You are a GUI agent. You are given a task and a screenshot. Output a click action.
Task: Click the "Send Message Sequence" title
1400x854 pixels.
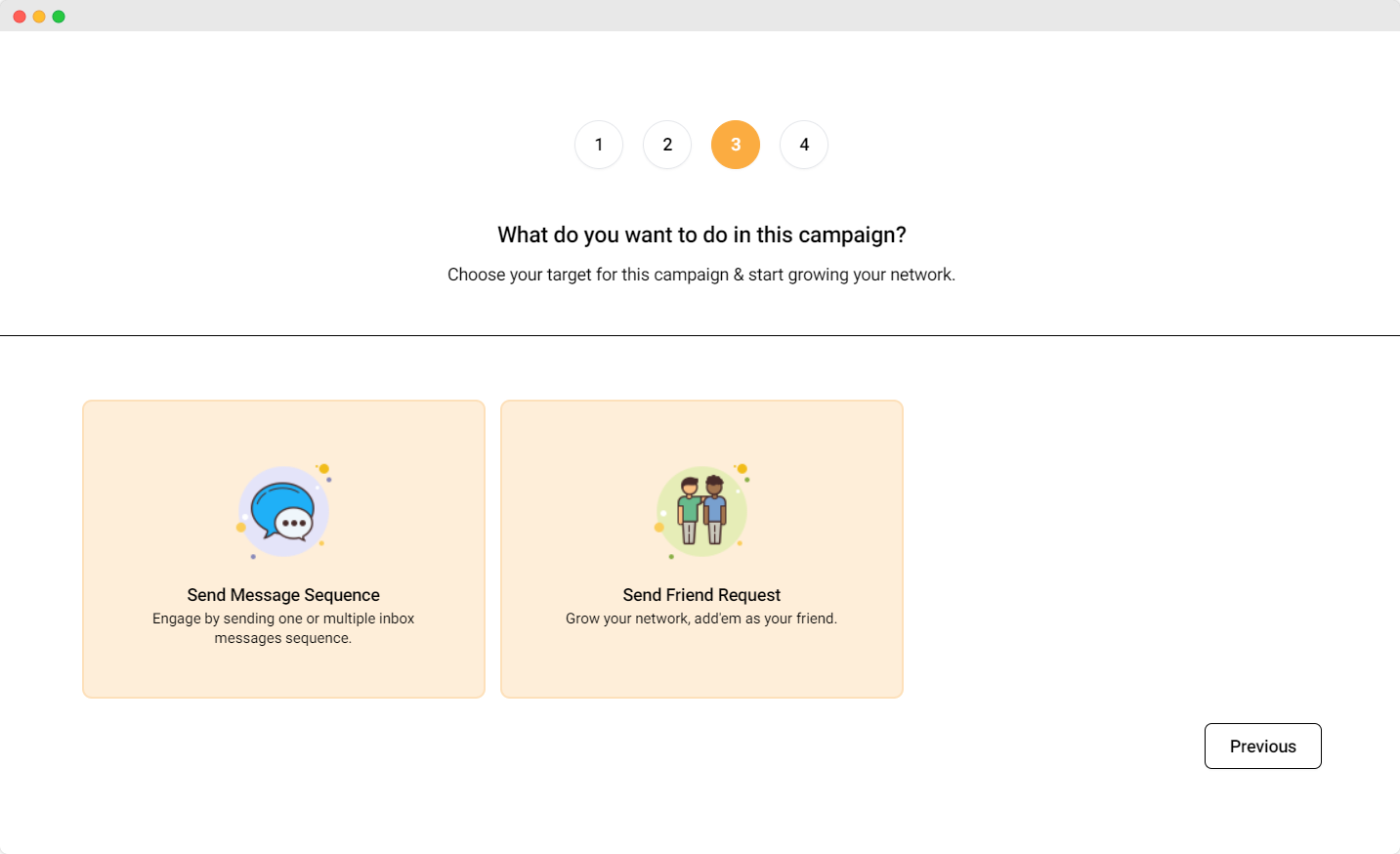point(283,595)
